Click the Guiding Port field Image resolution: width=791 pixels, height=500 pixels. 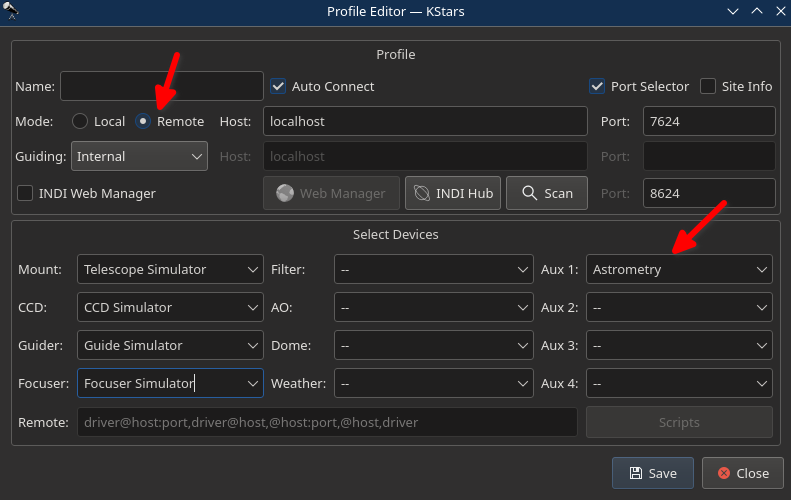[x=709, y=156]
